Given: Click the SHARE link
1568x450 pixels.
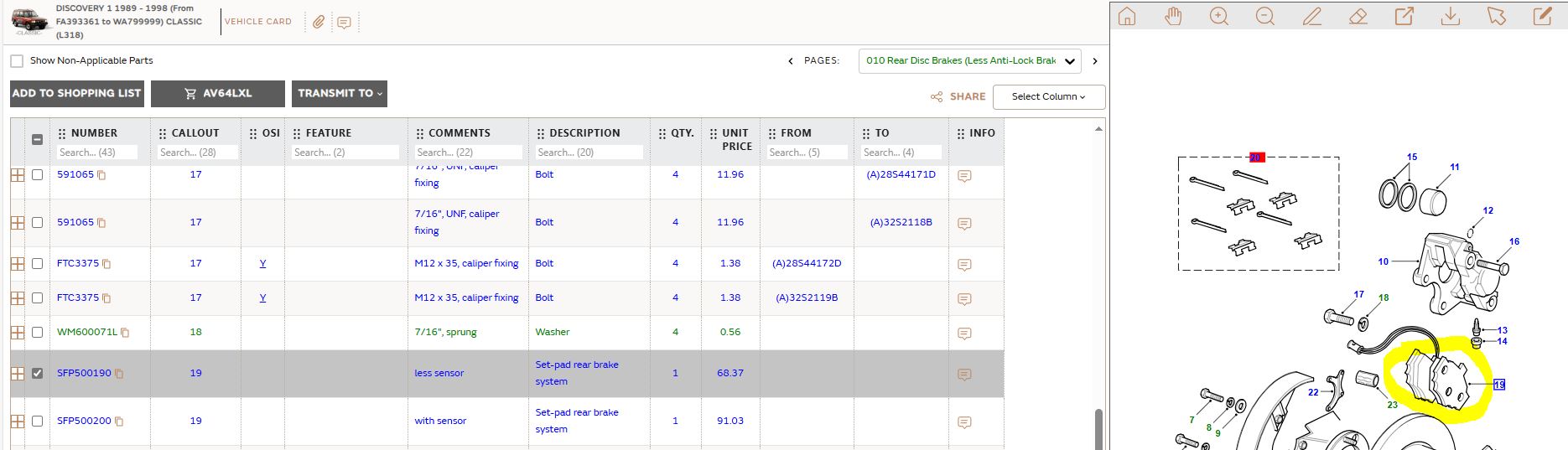Looking at the screenshot, I should 968,97.
